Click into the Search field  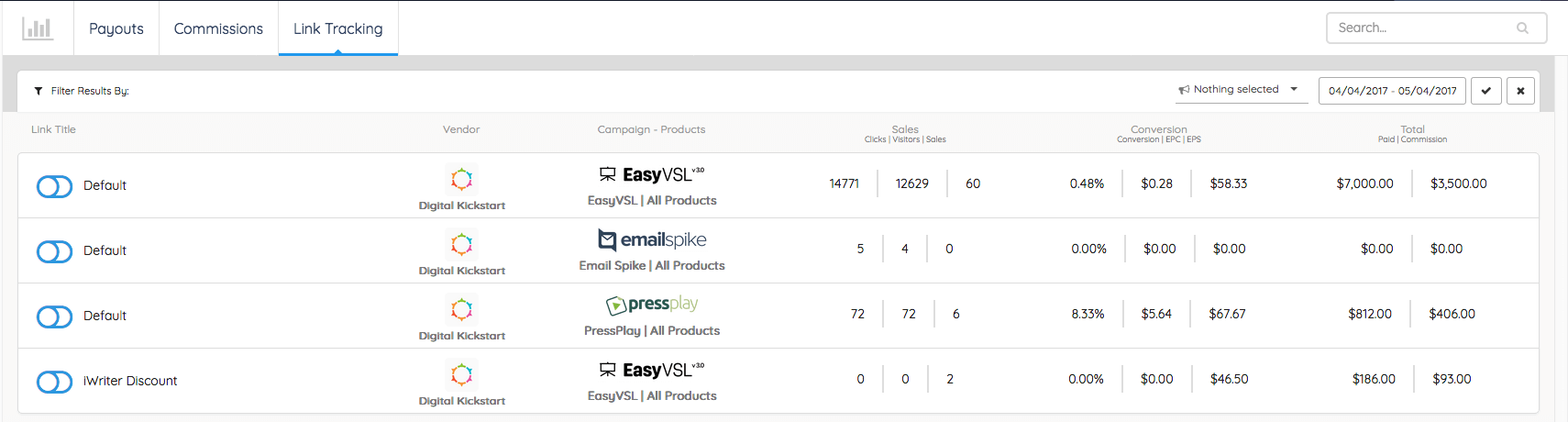(1436, 28)
